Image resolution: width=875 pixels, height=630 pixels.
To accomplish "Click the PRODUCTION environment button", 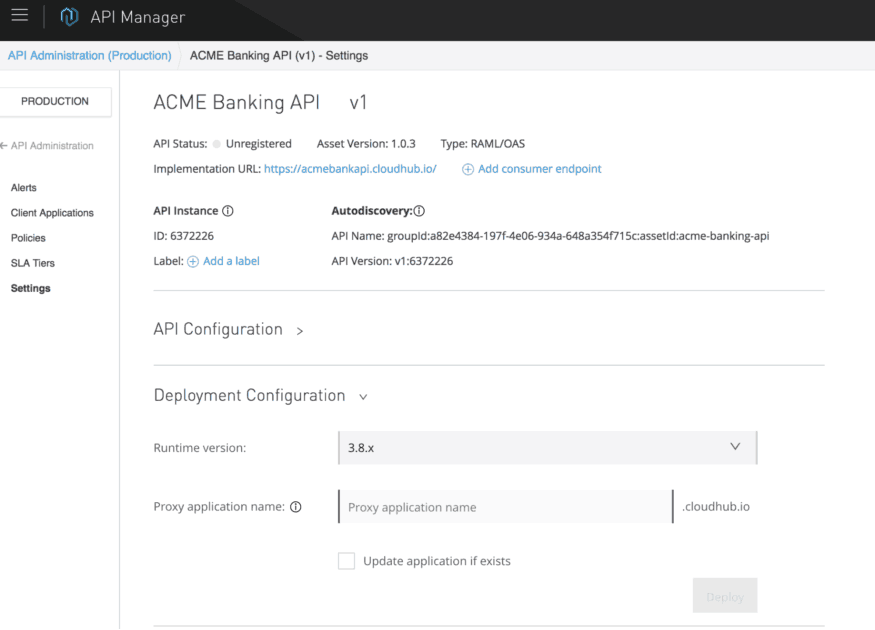I will 55,101.
